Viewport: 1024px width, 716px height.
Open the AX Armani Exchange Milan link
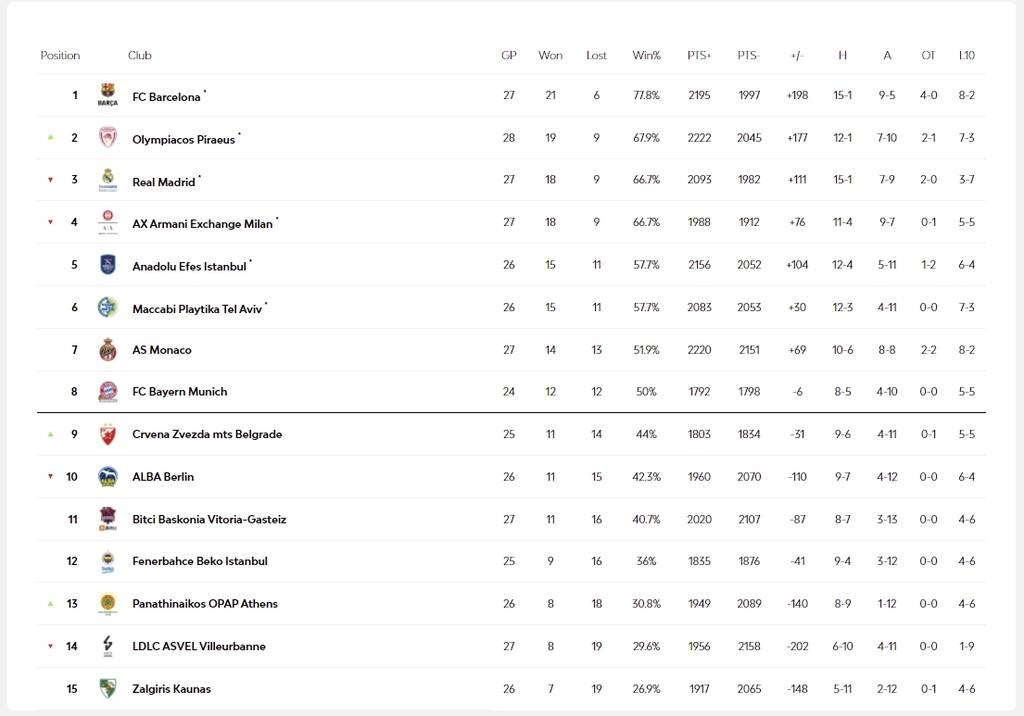click(202, 223)
